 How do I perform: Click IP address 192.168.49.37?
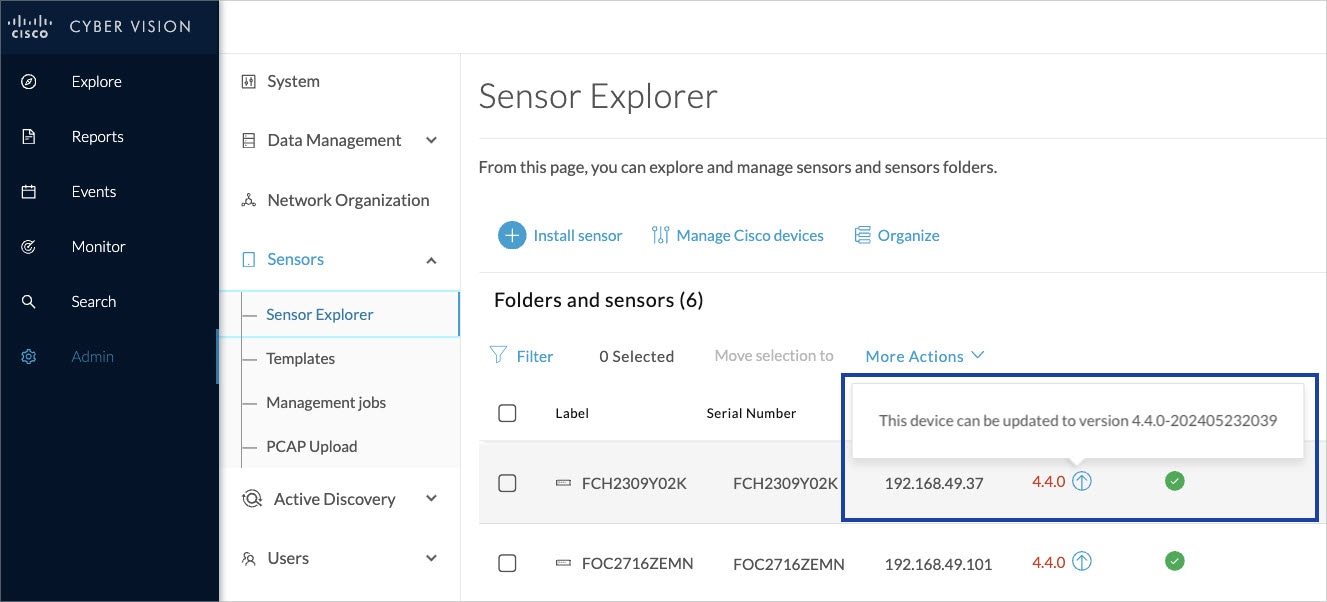click(x=934, y=483)
